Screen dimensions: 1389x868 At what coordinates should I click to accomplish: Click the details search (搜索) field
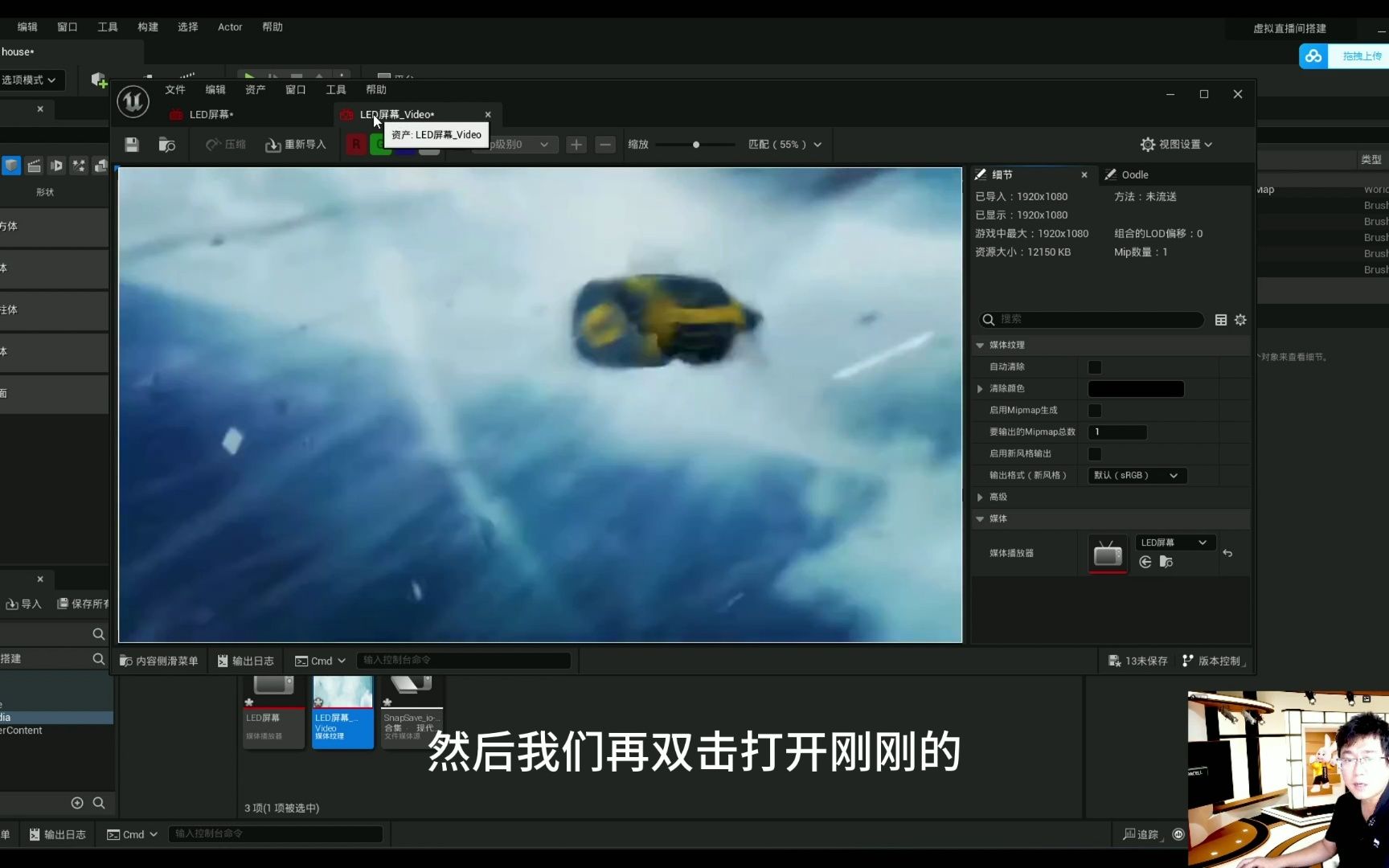click(x=1092, y=319)
